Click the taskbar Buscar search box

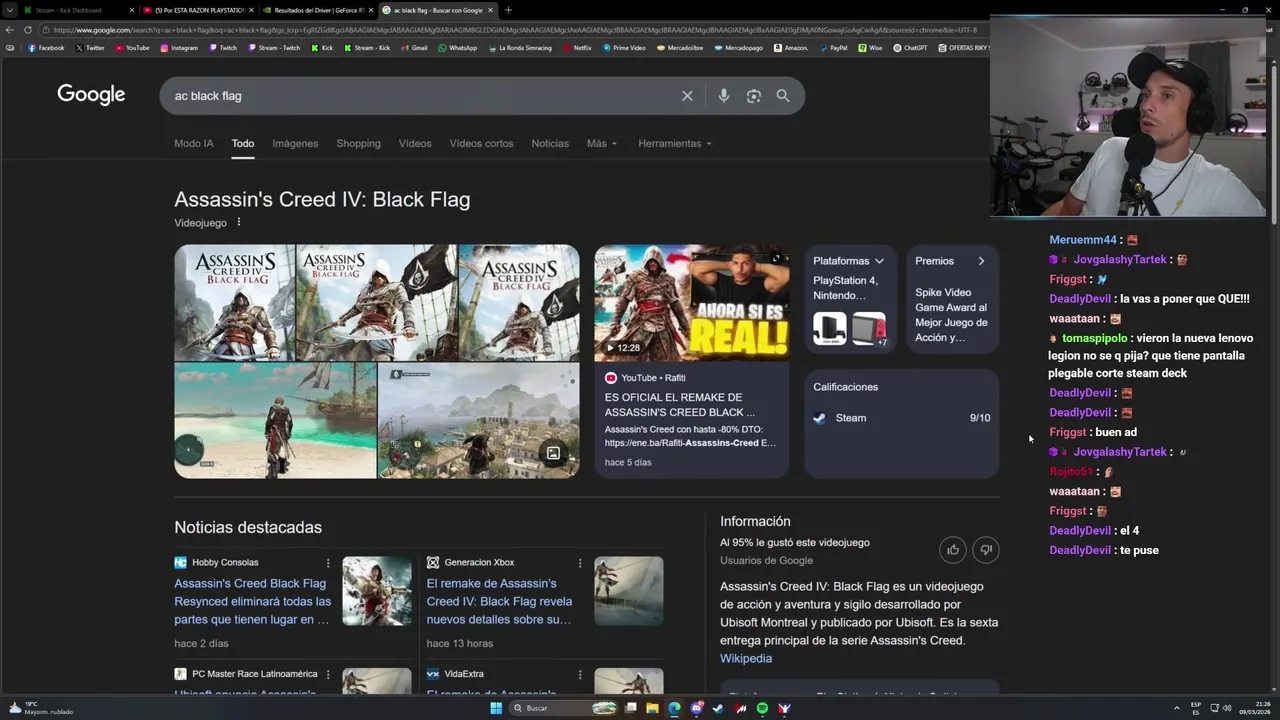(x=563, y=708)
